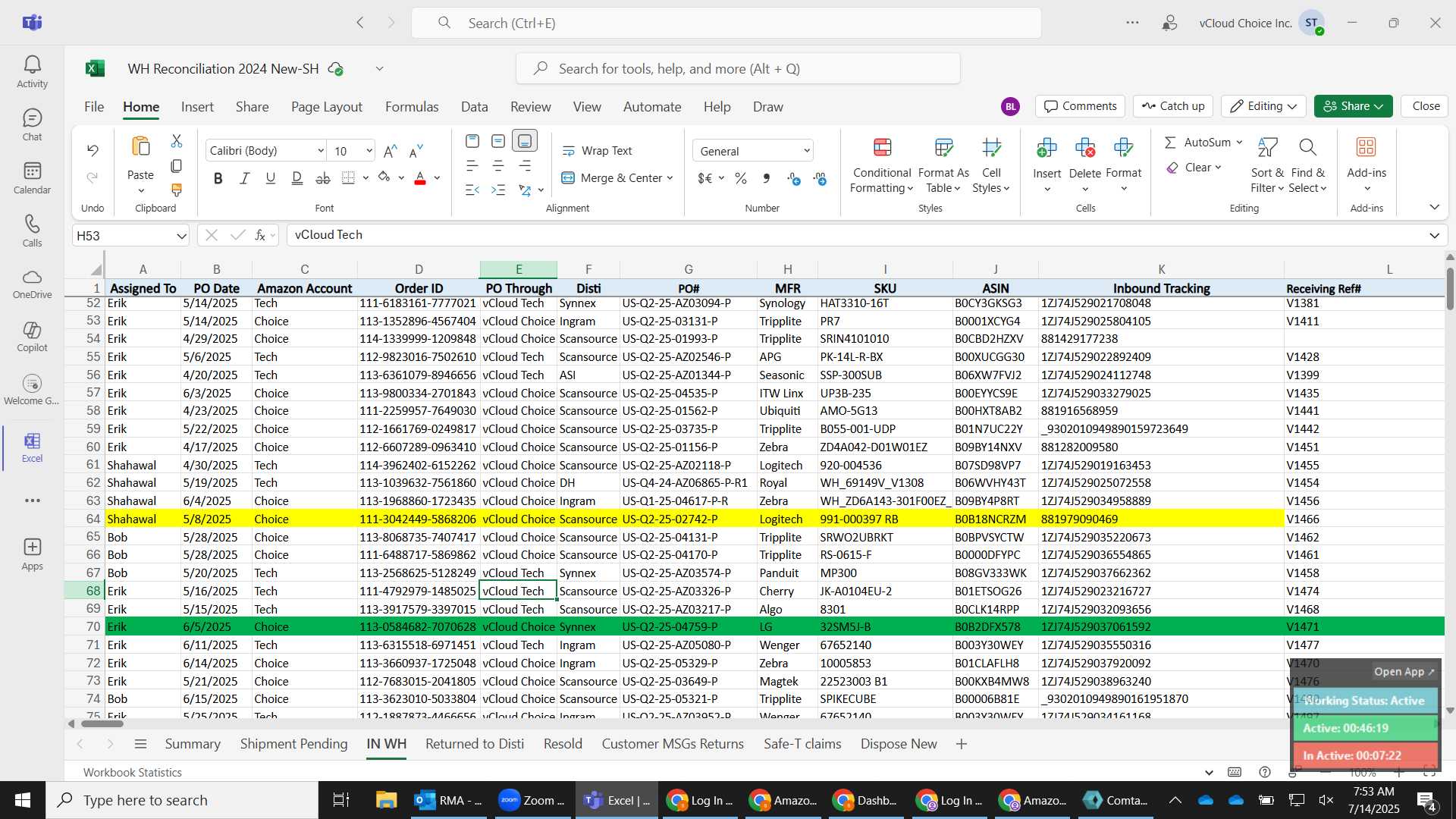
Task: Open the Formulas ribbon tab
Action: point(412,107)
